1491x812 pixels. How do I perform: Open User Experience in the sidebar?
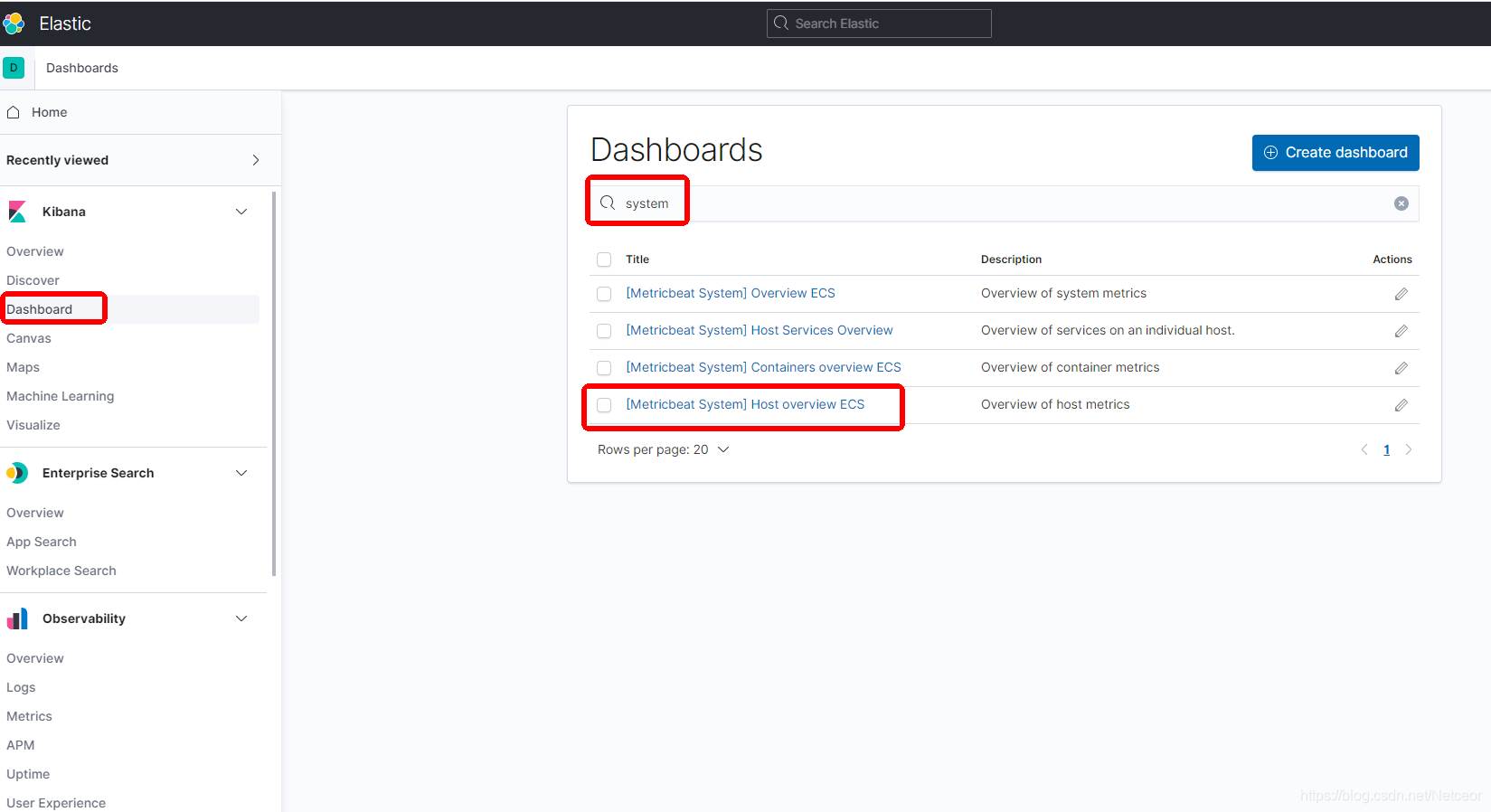click(x=56, y=803)
